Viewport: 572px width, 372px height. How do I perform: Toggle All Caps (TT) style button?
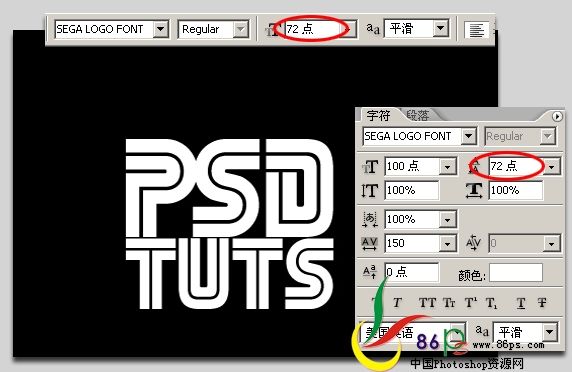[x=427, y=303]
